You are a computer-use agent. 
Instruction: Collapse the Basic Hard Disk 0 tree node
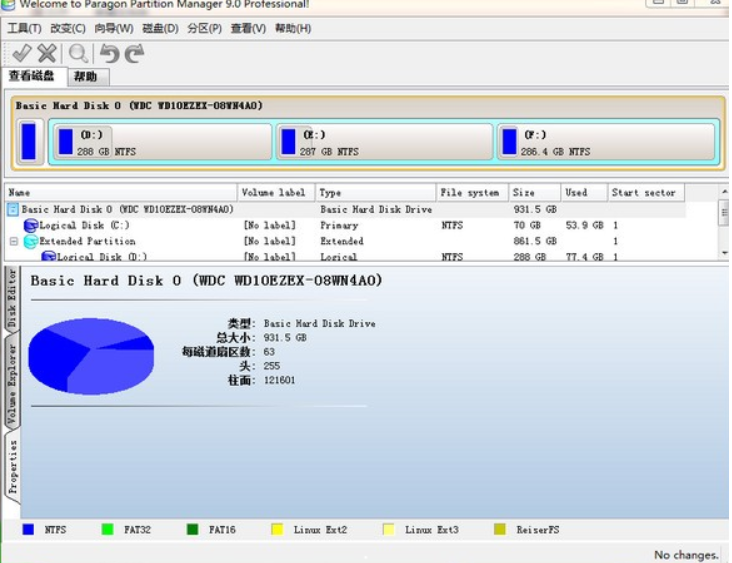[13, 210]
